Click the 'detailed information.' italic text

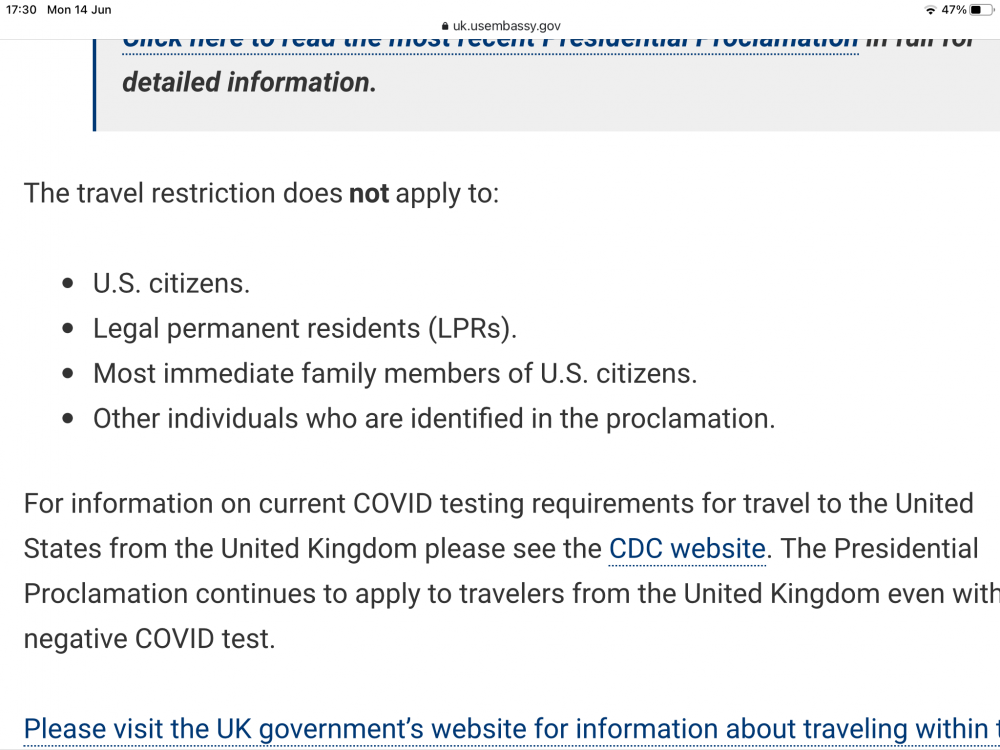pos(249,82)
